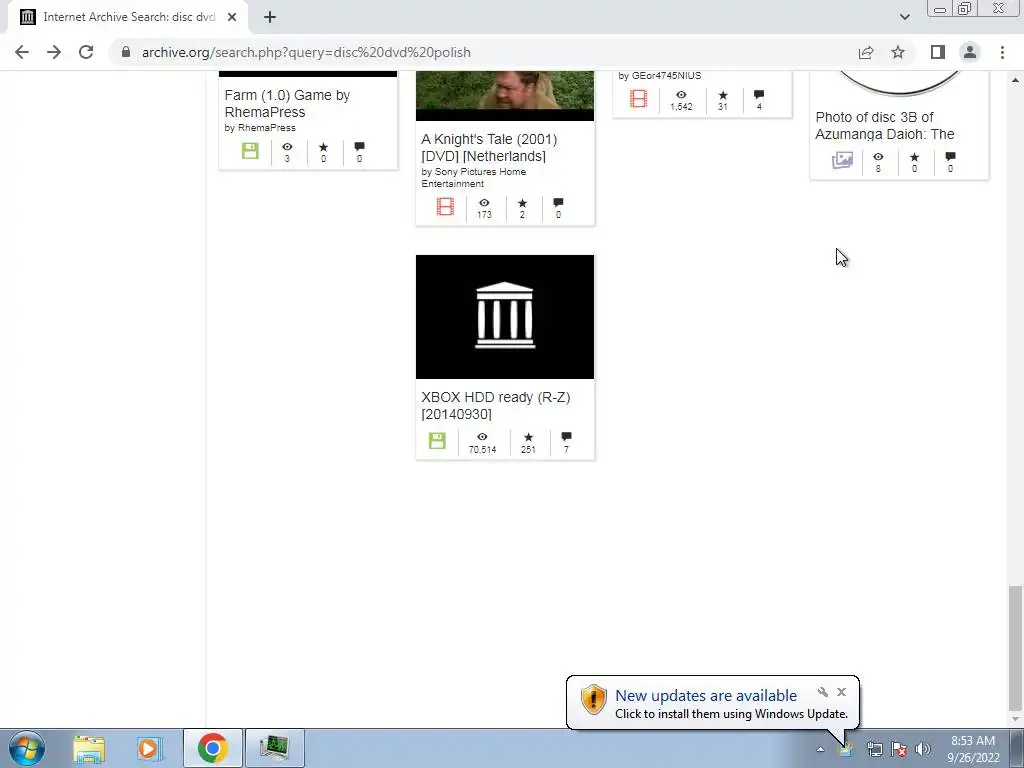
Task: Open XBOX HDD ready (R-Z) [20140930] link
Action: click(496, 406)
